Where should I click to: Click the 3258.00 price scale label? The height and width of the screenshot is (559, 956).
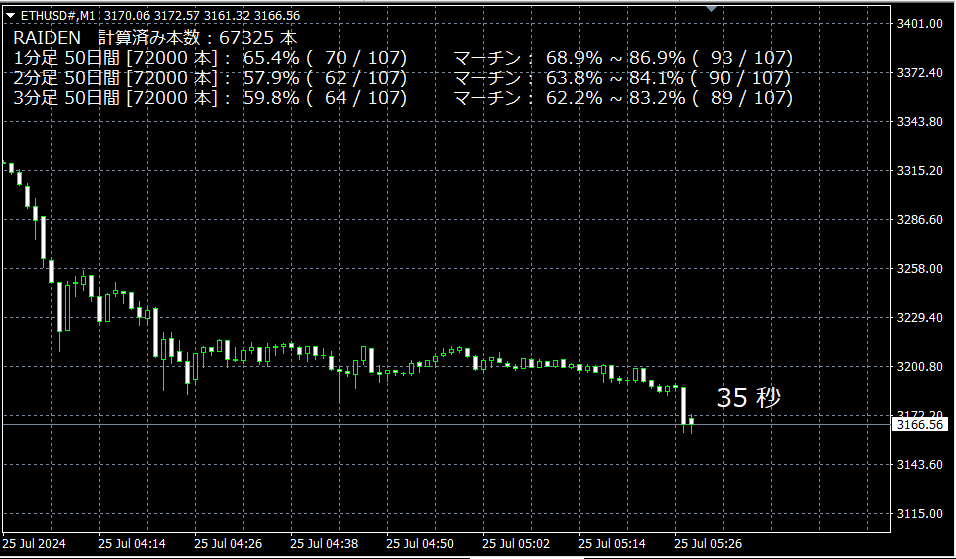(x=921, y=269)
